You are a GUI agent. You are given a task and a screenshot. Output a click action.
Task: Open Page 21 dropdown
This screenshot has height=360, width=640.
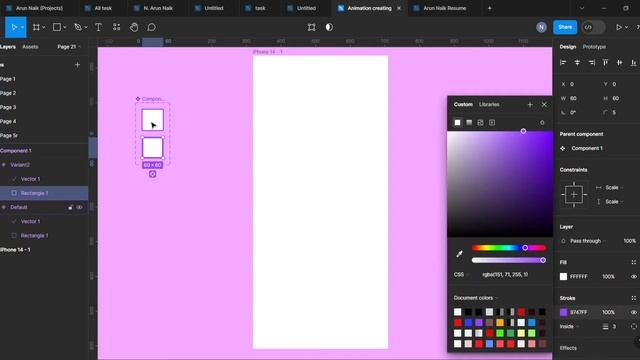tap(69, 47)
